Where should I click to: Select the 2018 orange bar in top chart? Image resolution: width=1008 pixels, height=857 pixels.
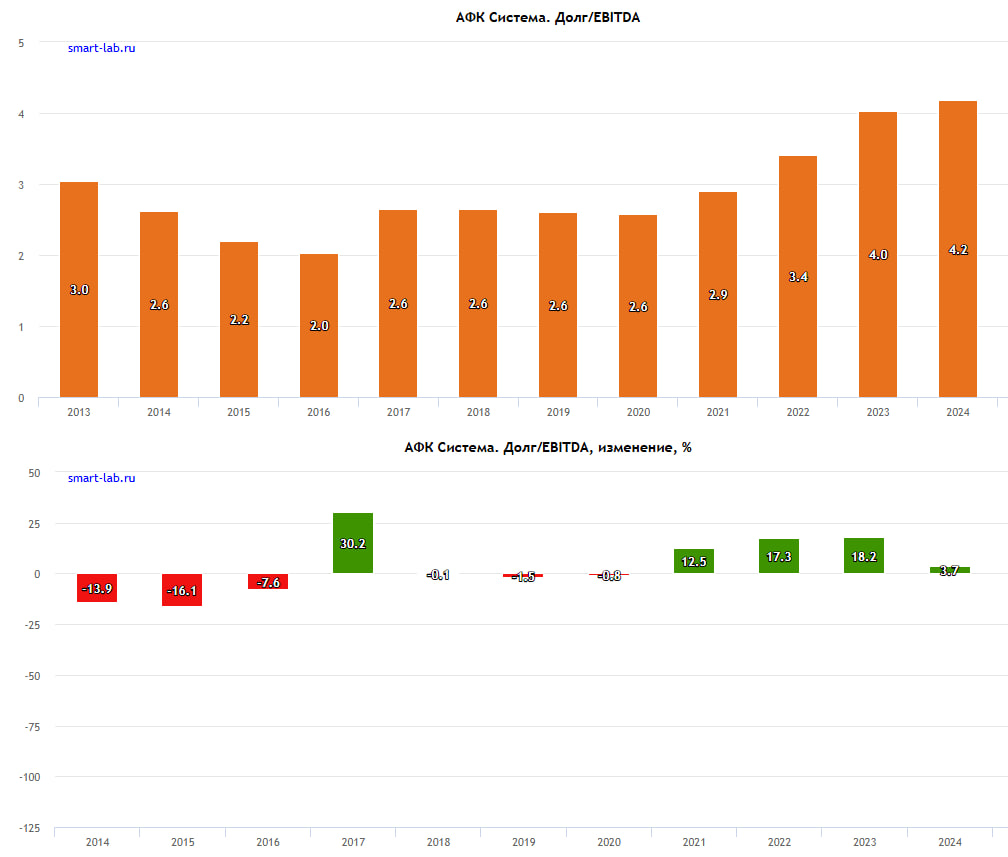(478, 303)
